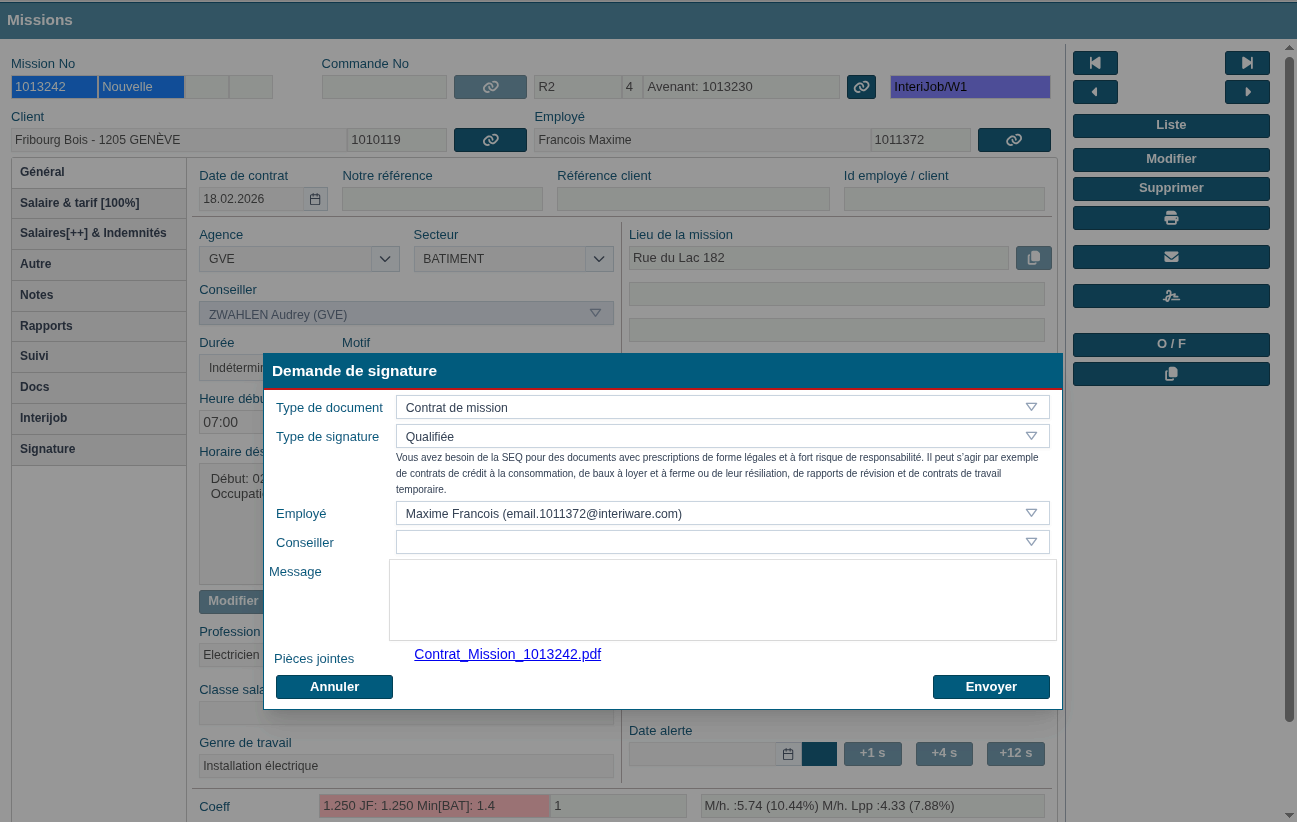Open the Contrat_Mission_1013242.pdf attachment link

pyautogui.click(x=507, y=654)
